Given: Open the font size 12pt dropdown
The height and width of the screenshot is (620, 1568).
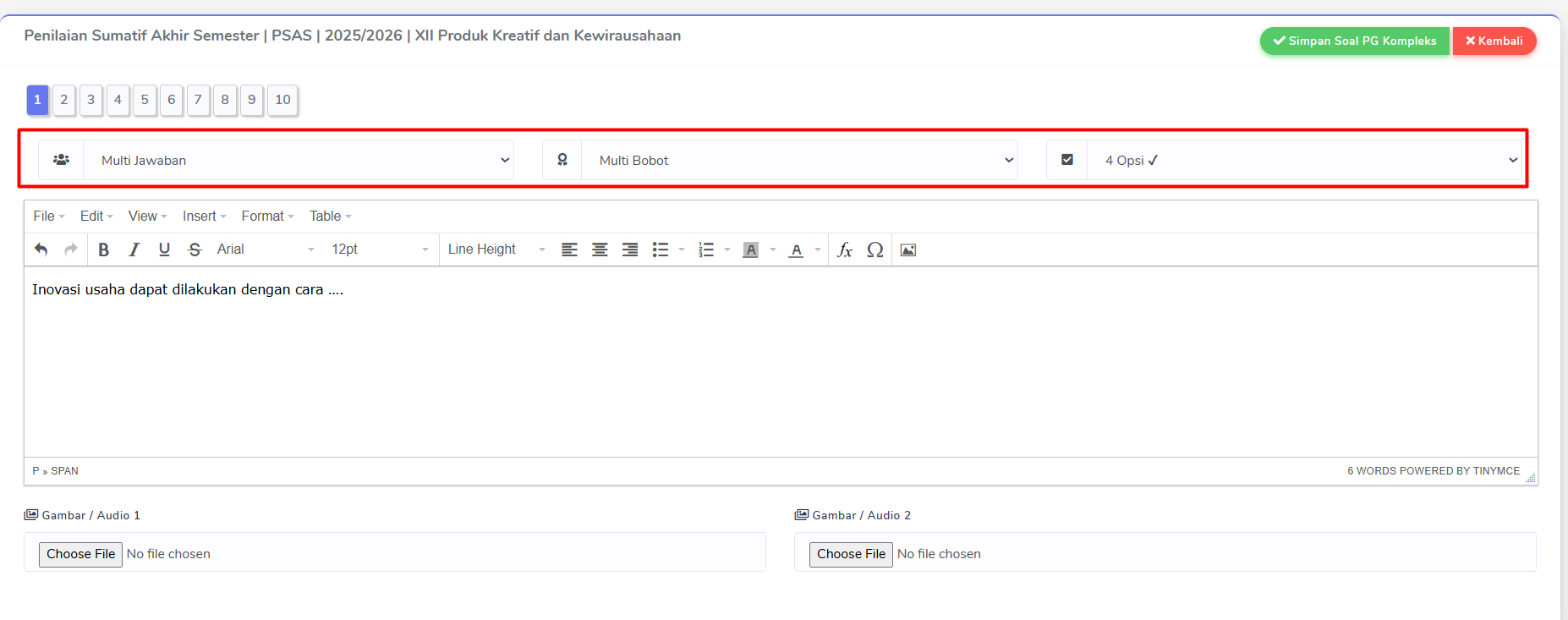Looking at the screenshot, I should click(x=380, y=250).
